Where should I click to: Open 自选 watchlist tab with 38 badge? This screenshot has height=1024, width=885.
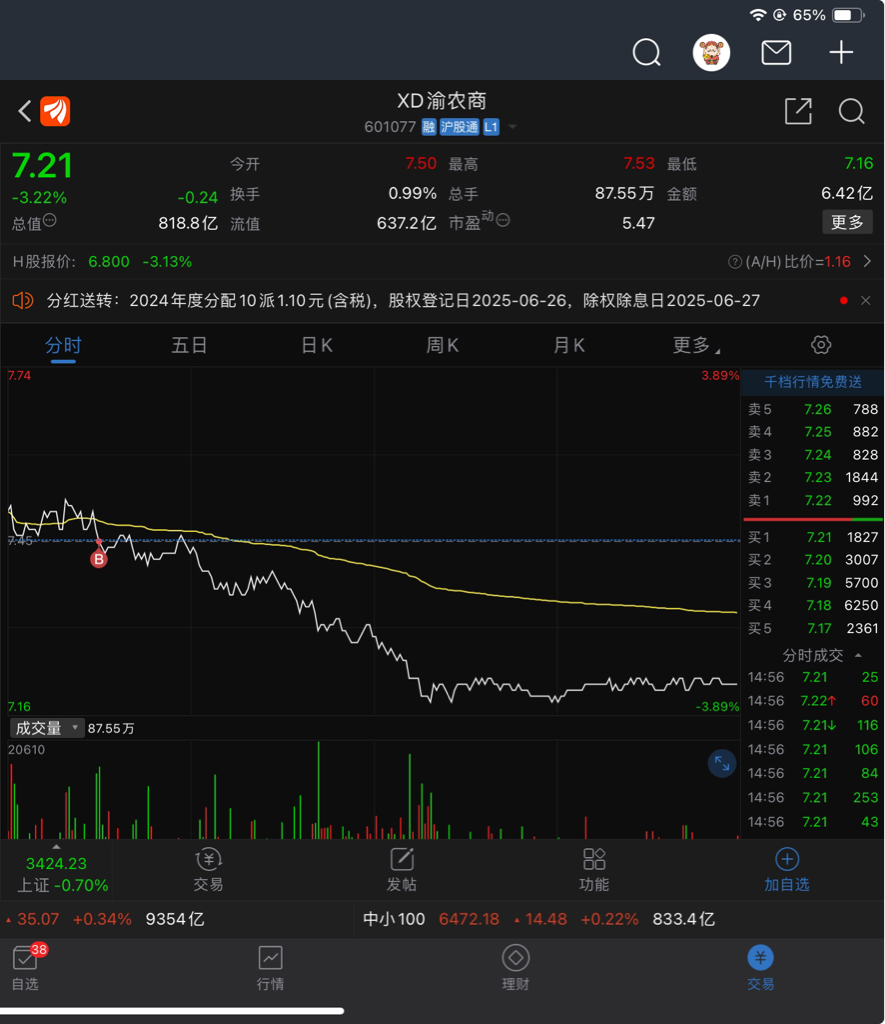coord(26,967)
